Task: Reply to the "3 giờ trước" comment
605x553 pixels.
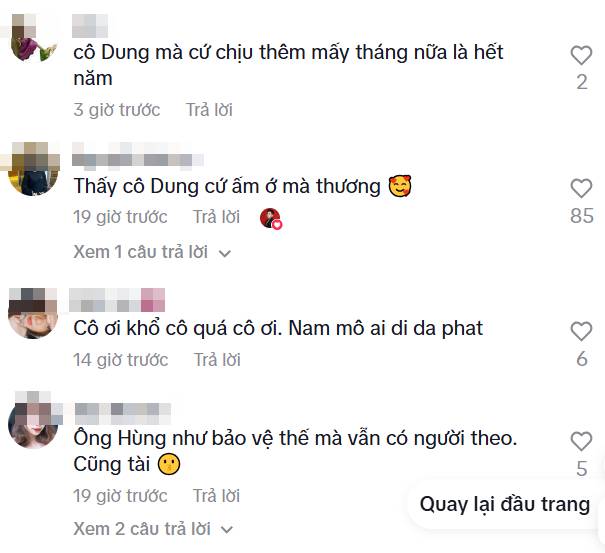Action: (x=209, y=110)
